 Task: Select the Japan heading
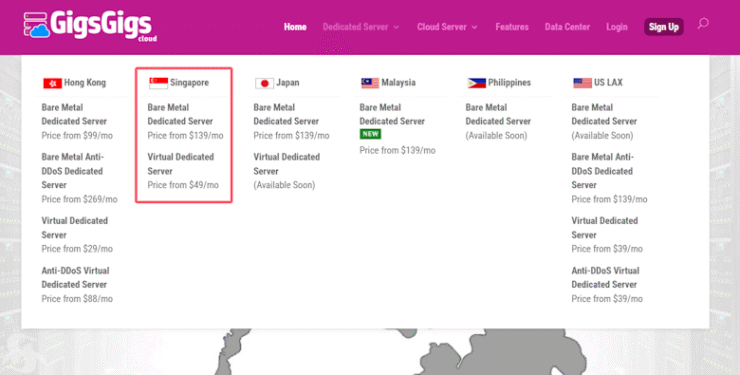(x=287, y=83)
